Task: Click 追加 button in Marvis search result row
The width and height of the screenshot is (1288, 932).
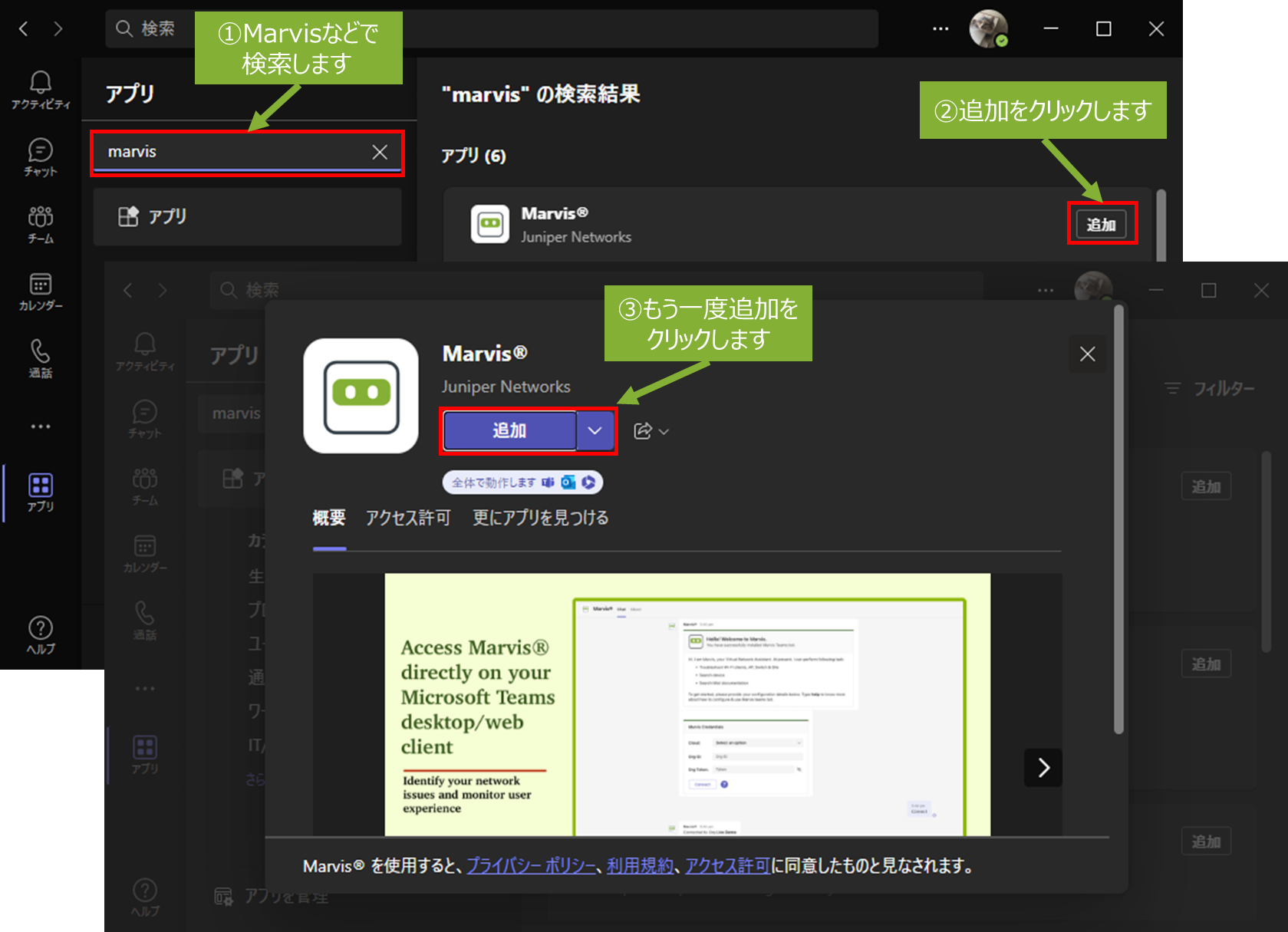Action: click(x=1101, y=225)
